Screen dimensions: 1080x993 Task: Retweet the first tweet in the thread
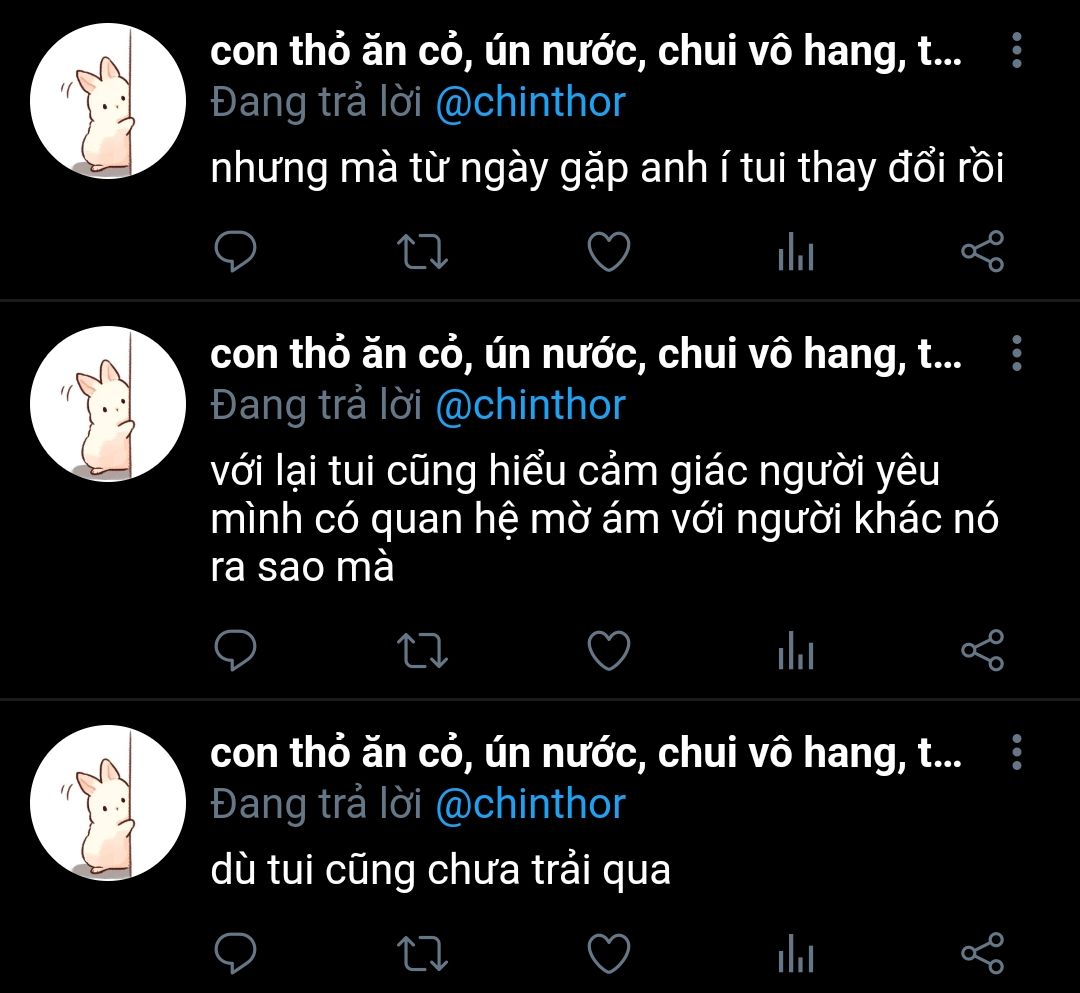point(422,252)
